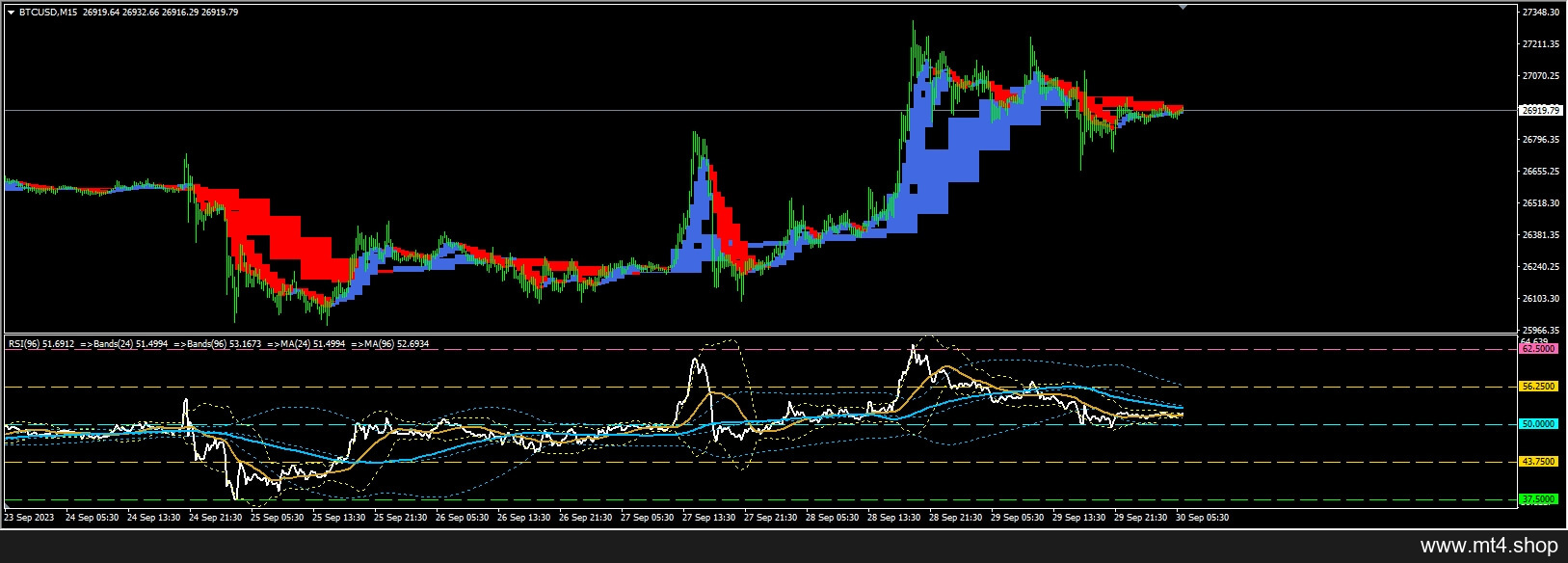The width and height of the screenshot is (1568, 563).
Task: Click the 26655.25 price scale label
Action: (x=1541, y=172)
